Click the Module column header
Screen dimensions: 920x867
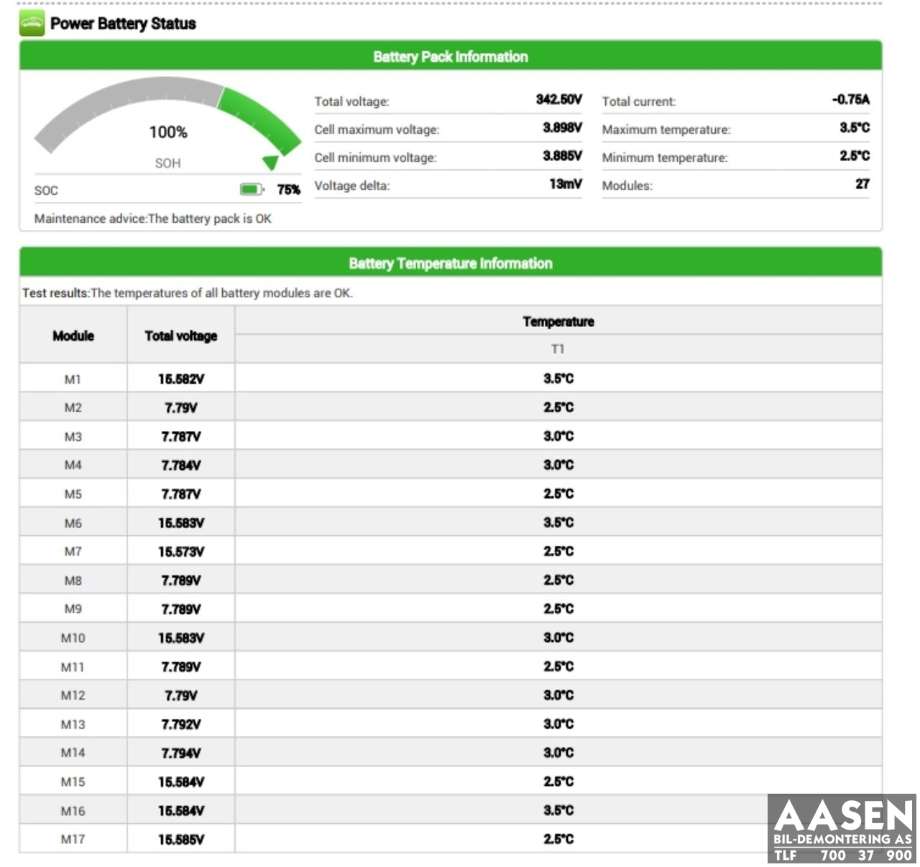(x=73, y=336)
